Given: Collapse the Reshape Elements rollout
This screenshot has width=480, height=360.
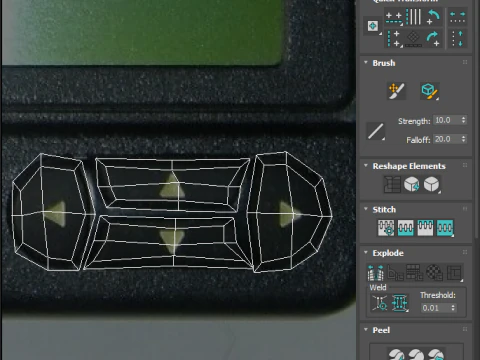Looking at the screenshot, I should click(x=366, y=166).
